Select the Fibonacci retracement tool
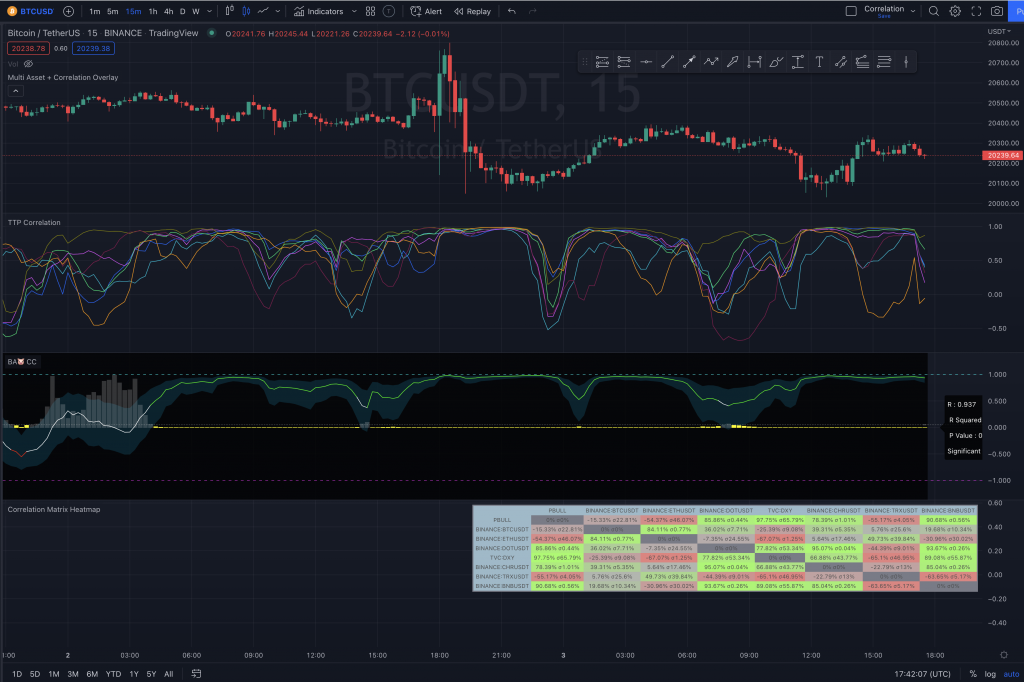1024x682 pixels. click(862, 62)
